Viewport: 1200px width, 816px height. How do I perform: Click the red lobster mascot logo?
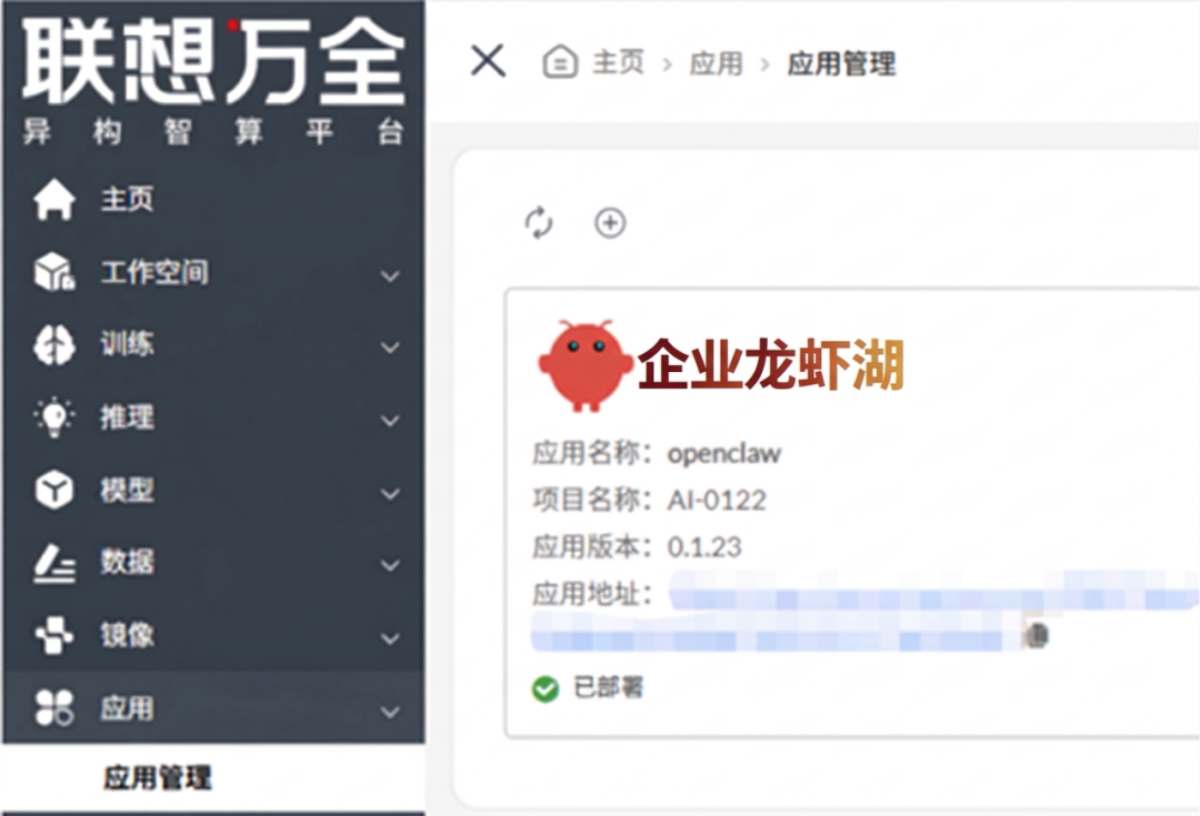(583, 366)
